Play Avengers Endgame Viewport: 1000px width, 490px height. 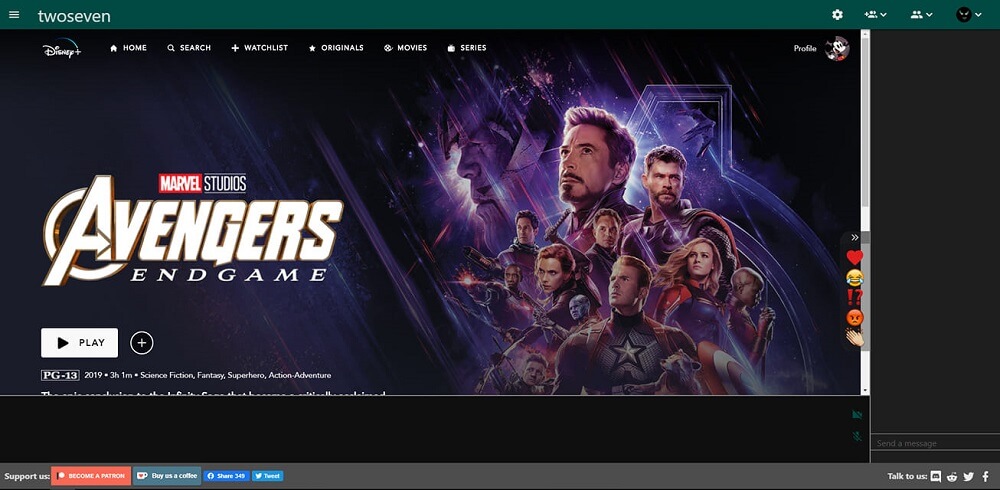[80, 343]
